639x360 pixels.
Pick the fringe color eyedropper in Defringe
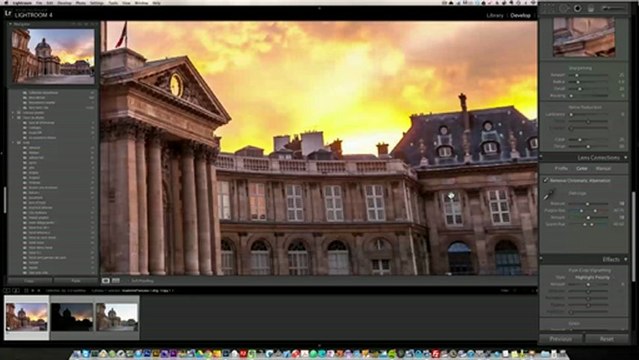coord(549,195)
